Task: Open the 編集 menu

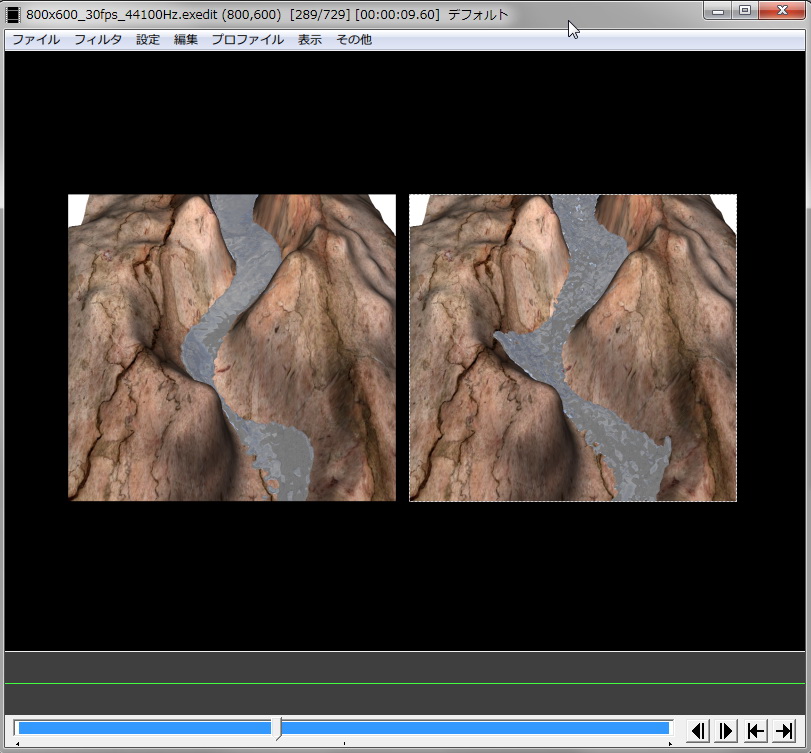Action: click(186, 40)
